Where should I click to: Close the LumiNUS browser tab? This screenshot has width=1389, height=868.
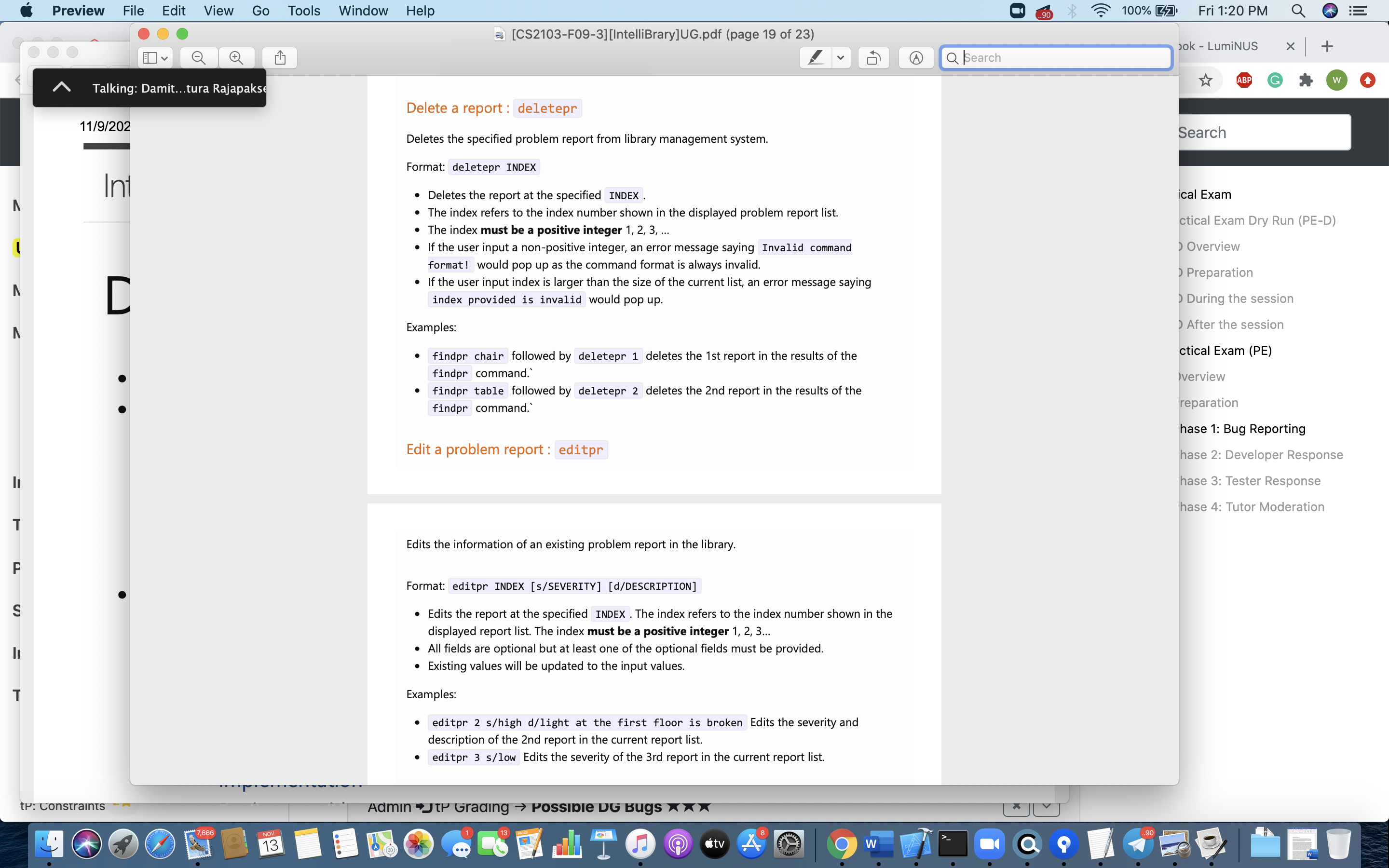1290,46
